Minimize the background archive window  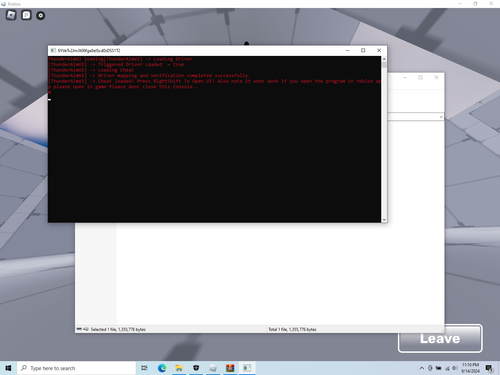point(405,77)
